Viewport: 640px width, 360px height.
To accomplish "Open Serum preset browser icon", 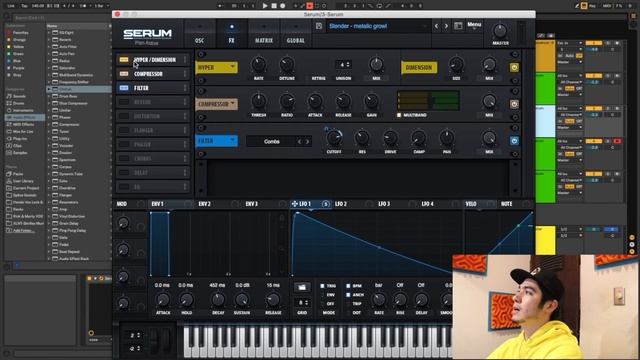I will [458, 26].
